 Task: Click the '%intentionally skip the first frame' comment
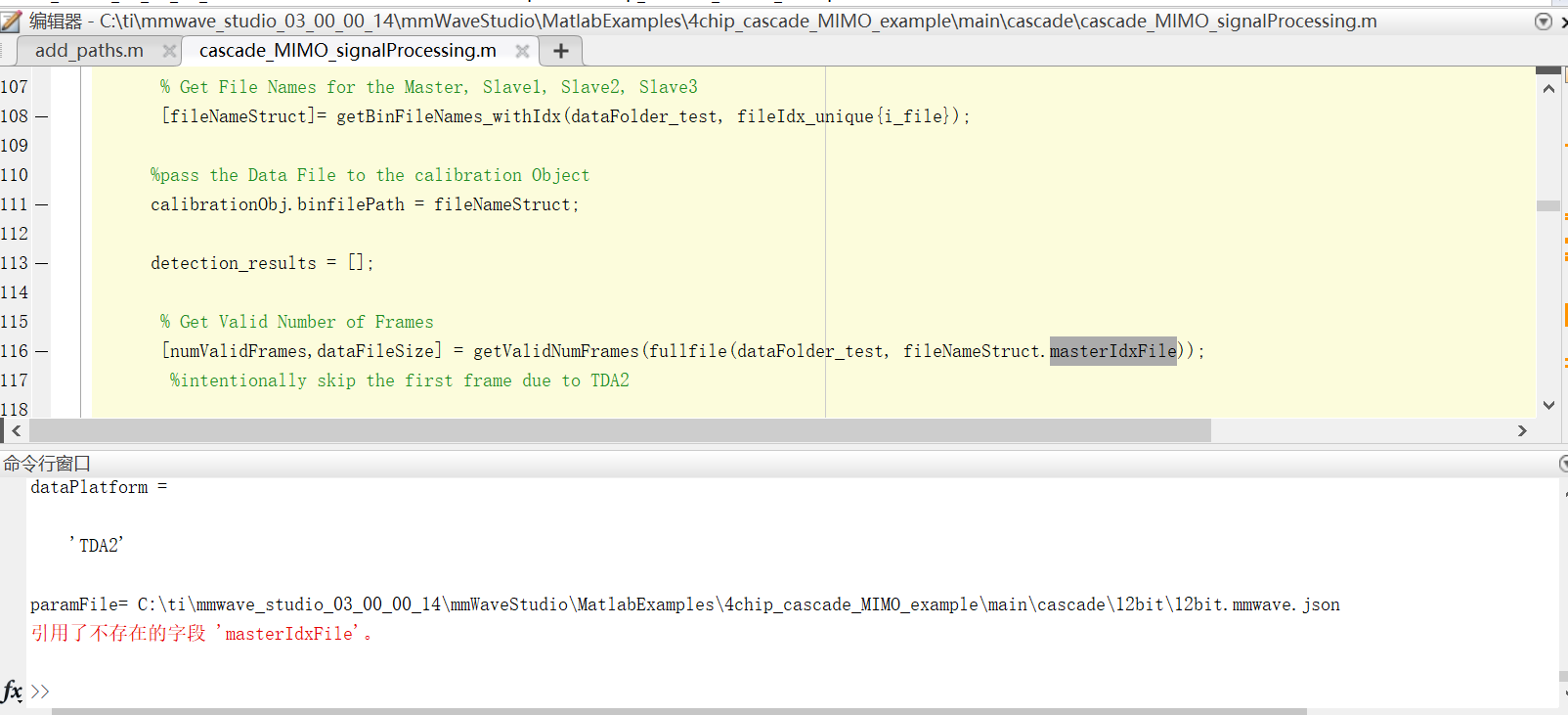(400, 380)
